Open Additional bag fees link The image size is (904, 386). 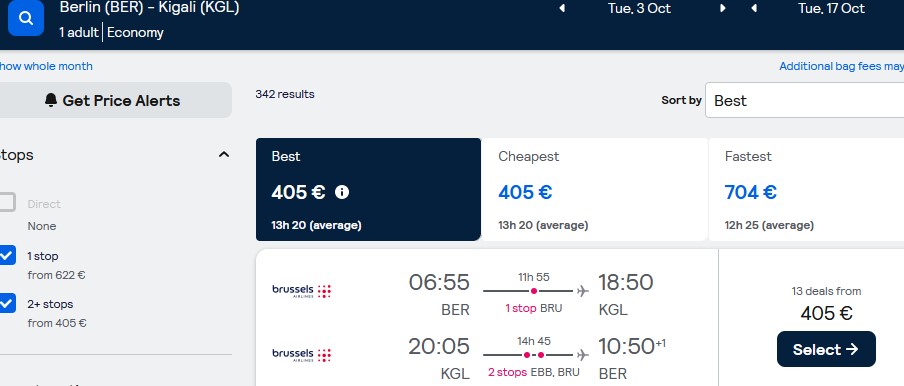[842, 66]
